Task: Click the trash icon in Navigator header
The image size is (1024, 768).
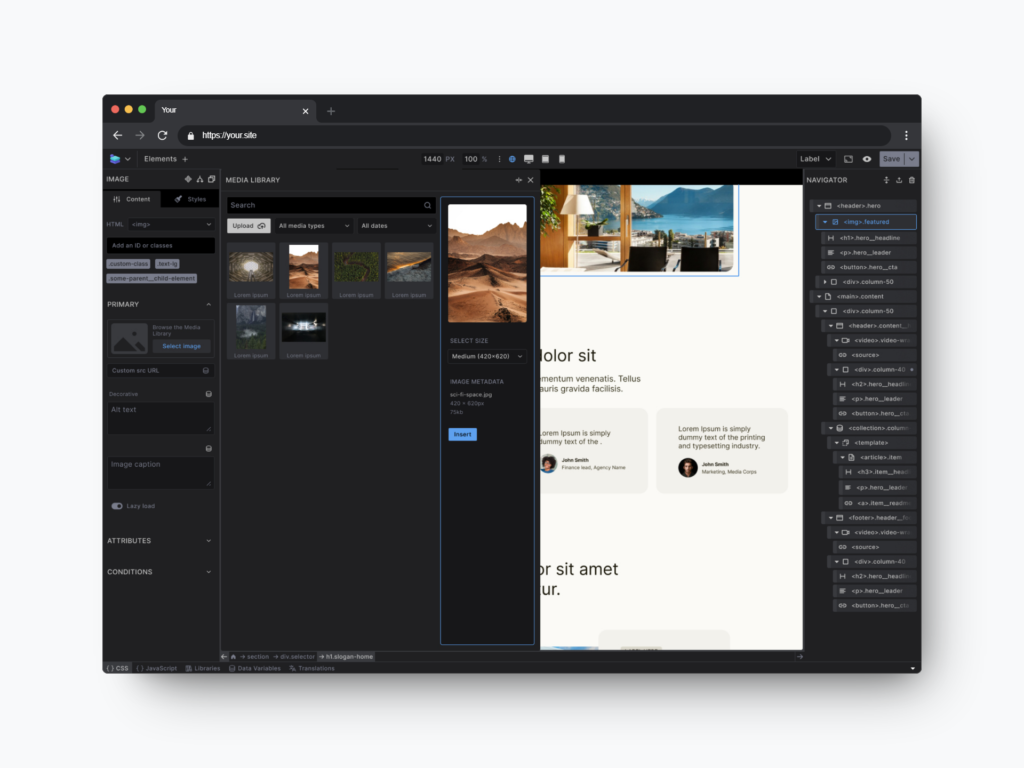Action: pos(911,180)
